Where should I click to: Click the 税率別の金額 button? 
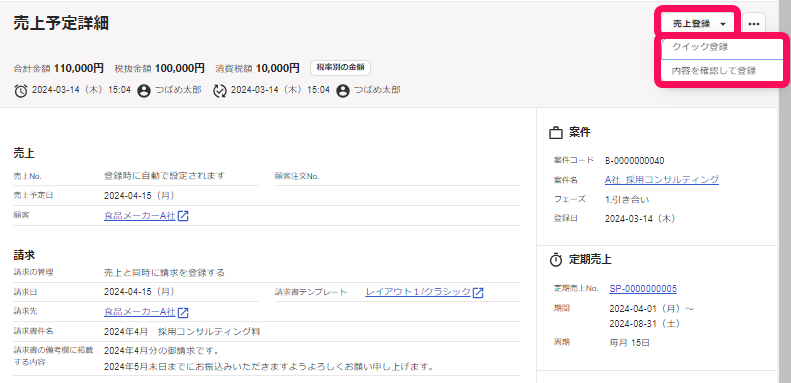341,68
